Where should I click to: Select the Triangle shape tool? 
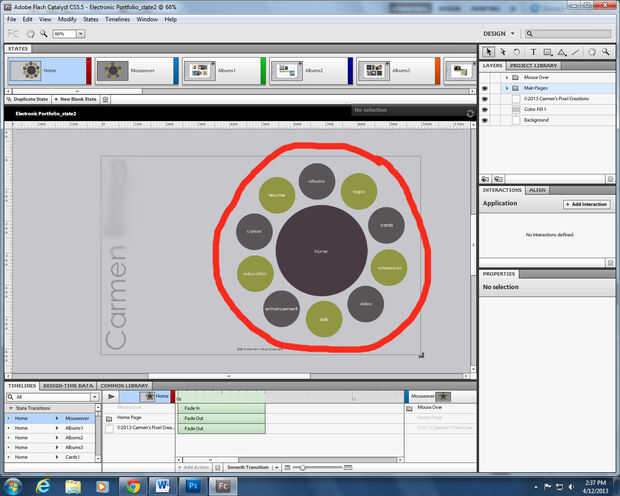(562, 52)
